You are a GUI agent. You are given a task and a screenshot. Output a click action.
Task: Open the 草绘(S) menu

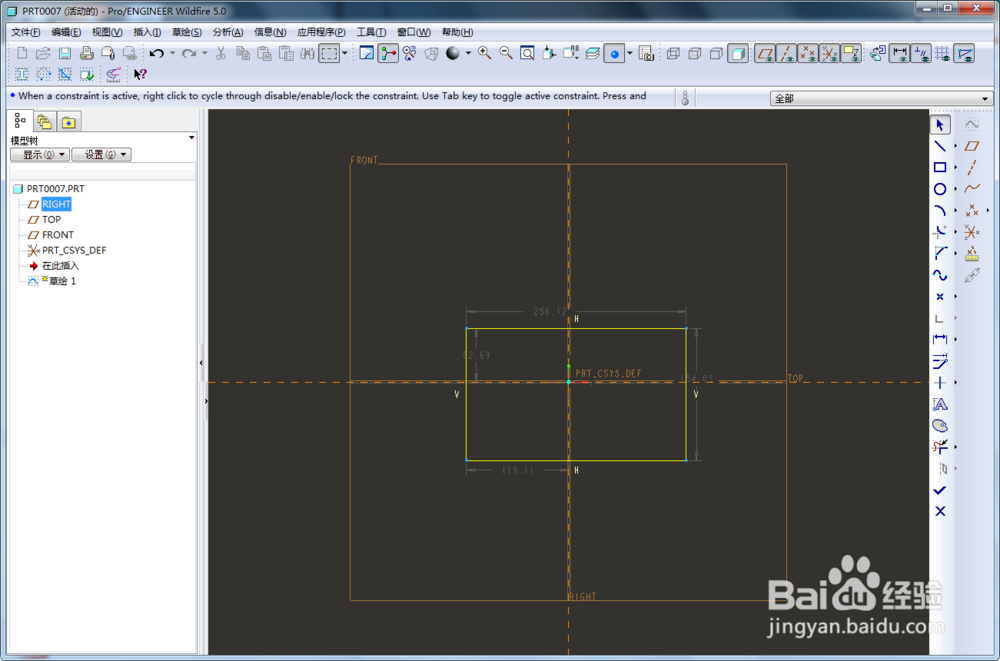click(187, 32)
